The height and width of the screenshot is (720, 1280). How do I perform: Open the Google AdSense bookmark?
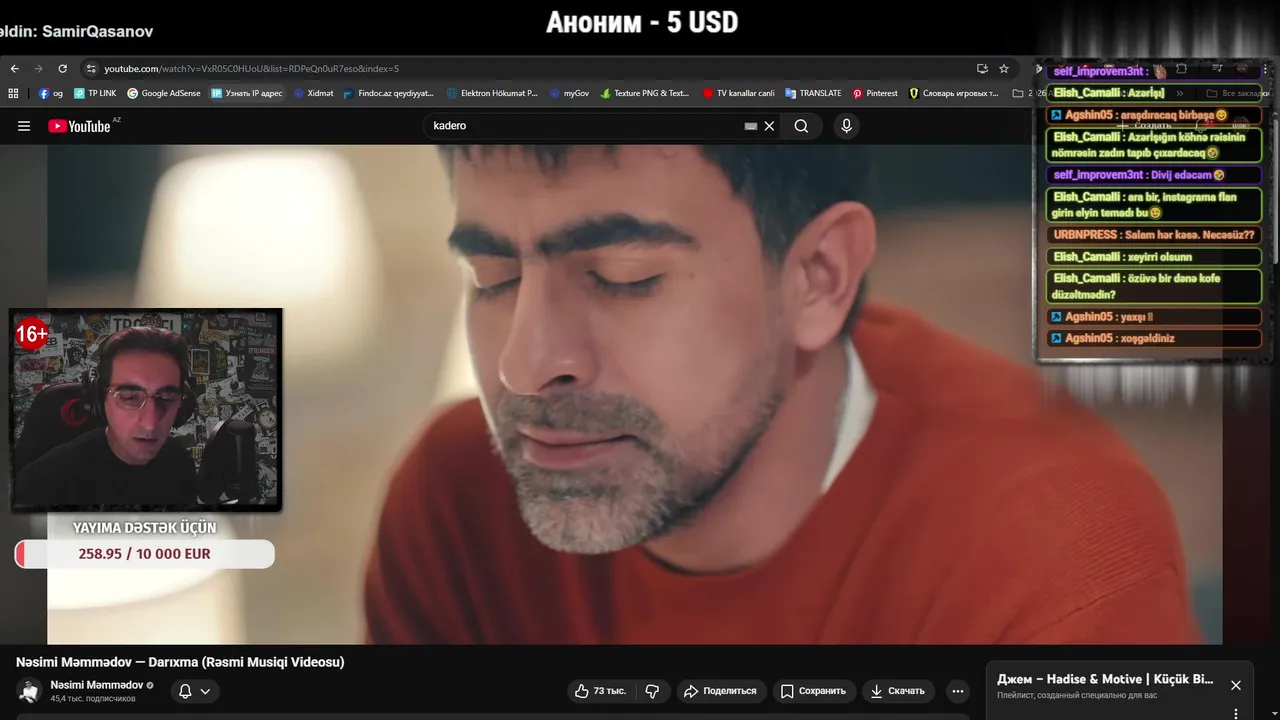point(164,93)
